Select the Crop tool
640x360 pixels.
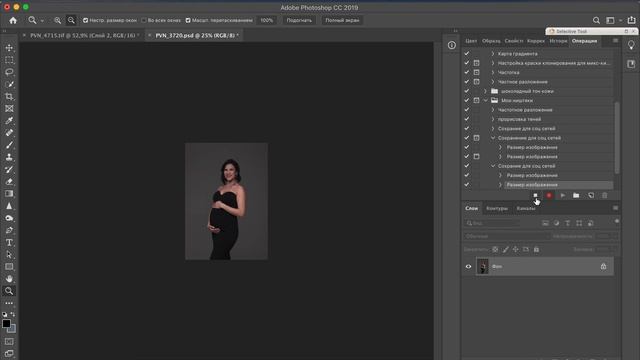(x=9, y=97)
